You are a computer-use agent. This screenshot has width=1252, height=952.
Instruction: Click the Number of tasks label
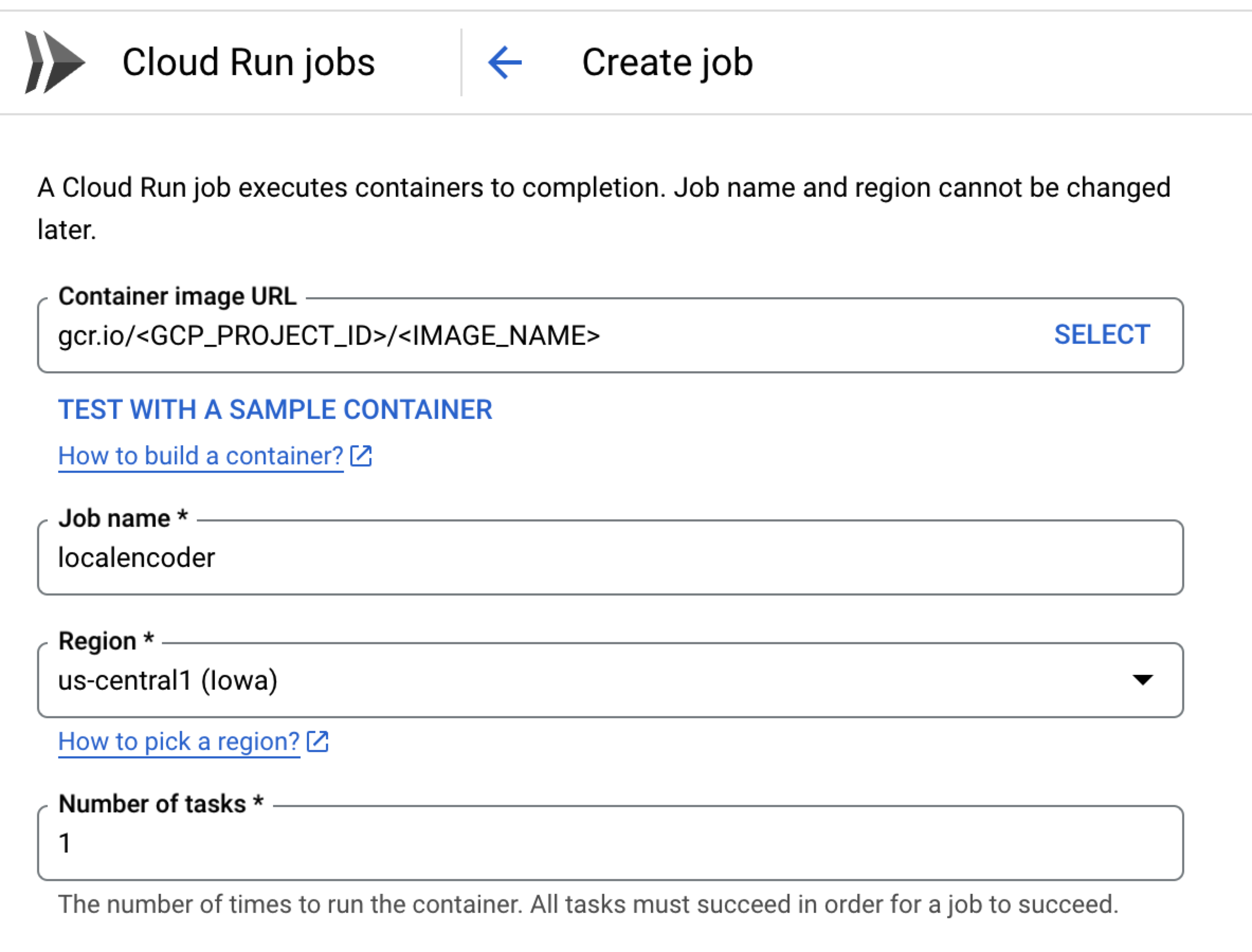point(161,804)
